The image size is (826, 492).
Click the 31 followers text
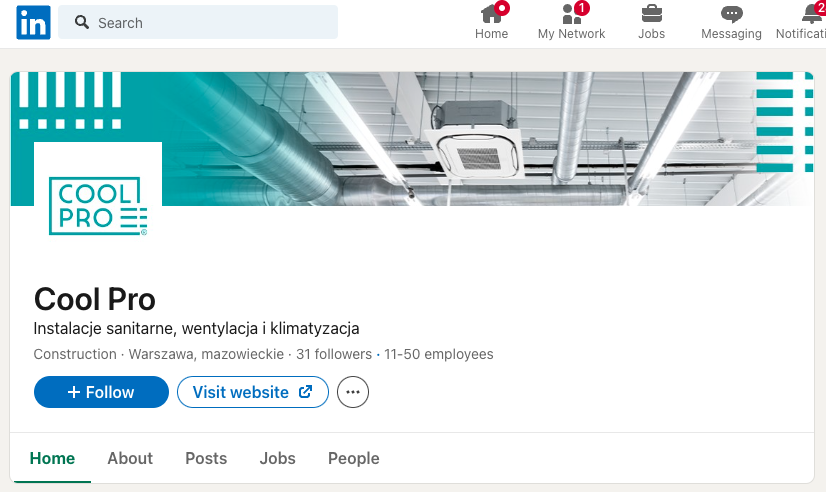click(x=334, y=354)
